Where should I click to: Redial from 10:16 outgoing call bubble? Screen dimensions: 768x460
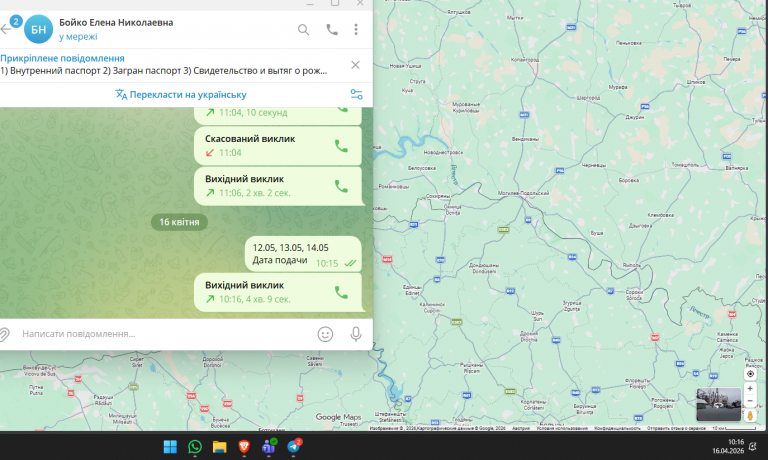[x=341, y=292]
